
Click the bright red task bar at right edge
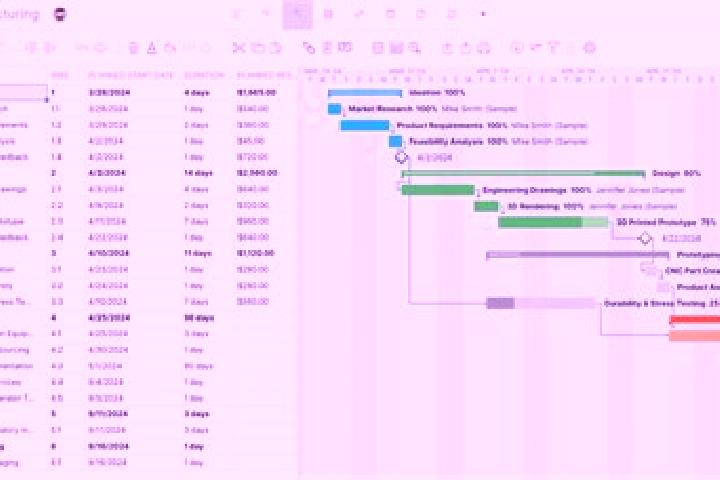tap(695, 320)
